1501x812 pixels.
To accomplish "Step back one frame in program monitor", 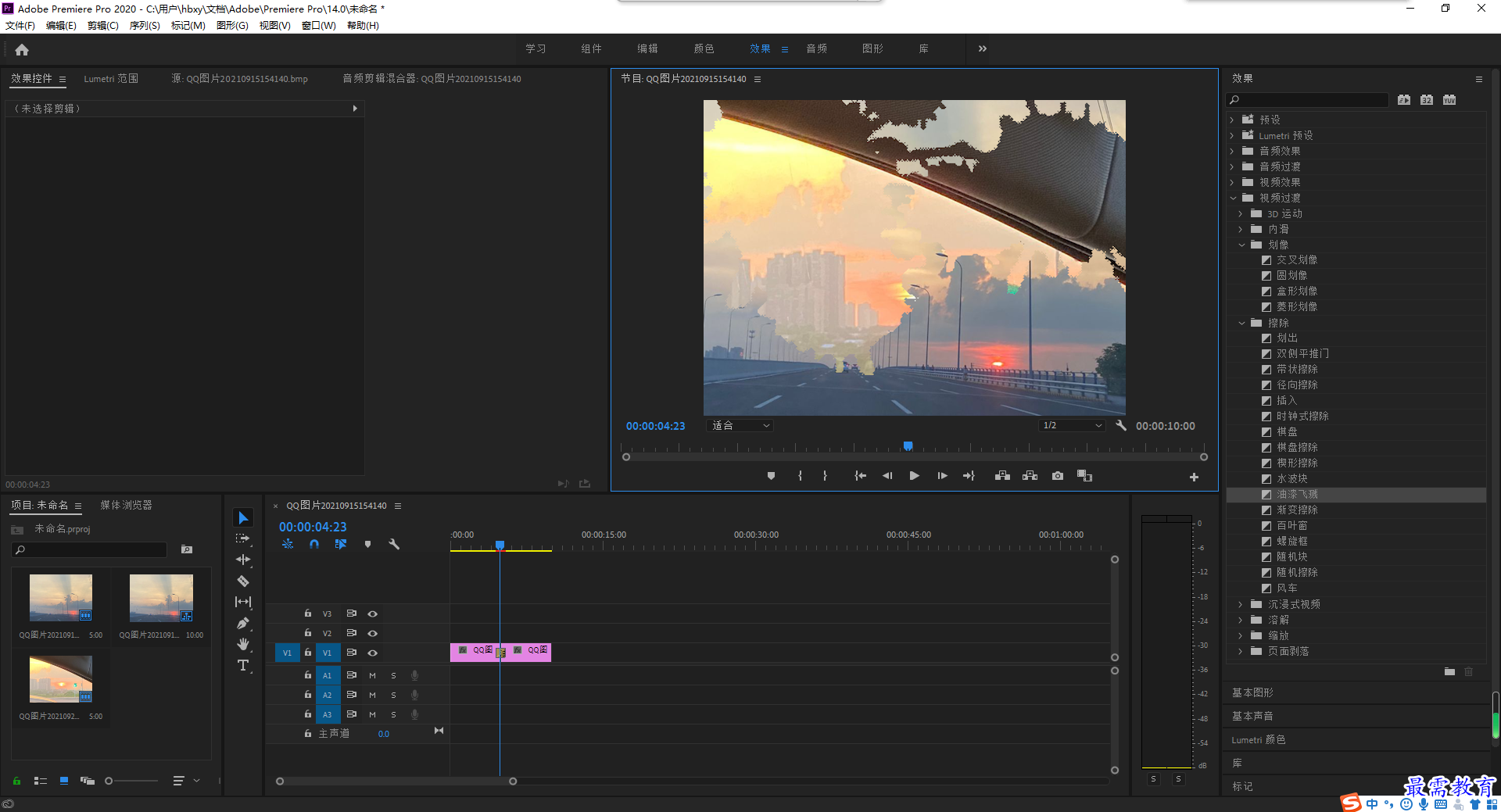I will (x=887, y=476).
